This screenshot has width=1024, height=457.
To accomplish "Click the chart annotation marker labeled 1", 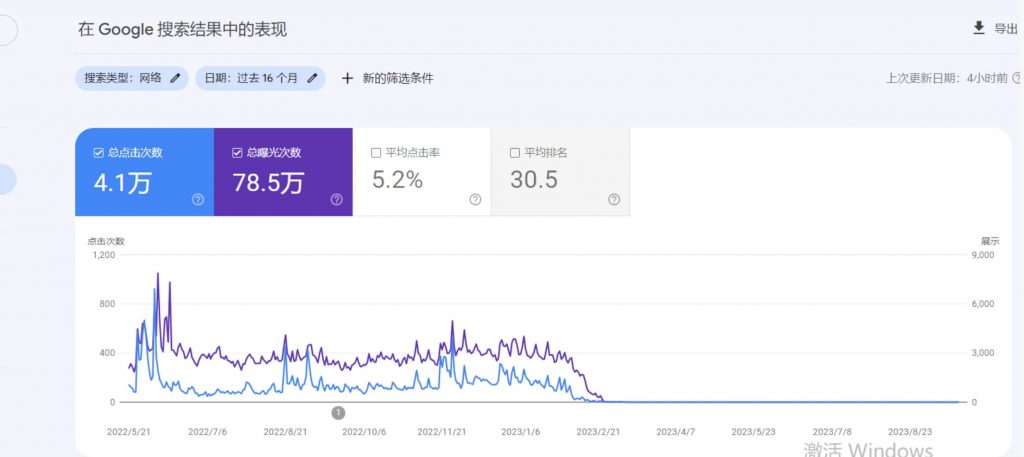I will 338,413.
